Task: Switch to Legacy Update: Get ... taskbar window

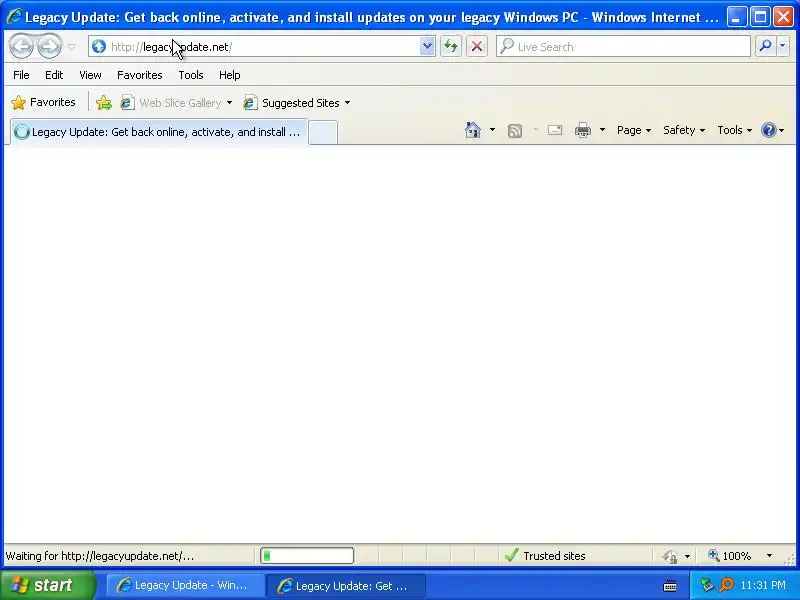Action: click(x=345, y=586)
